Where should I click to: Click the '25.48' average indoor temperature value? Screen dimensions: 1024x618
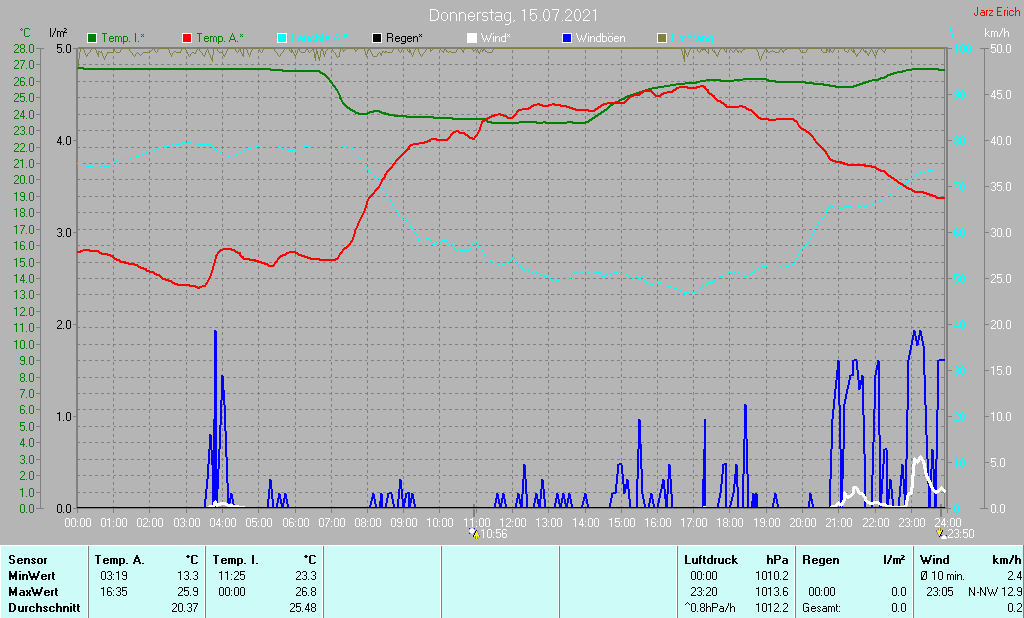point(303,608)
